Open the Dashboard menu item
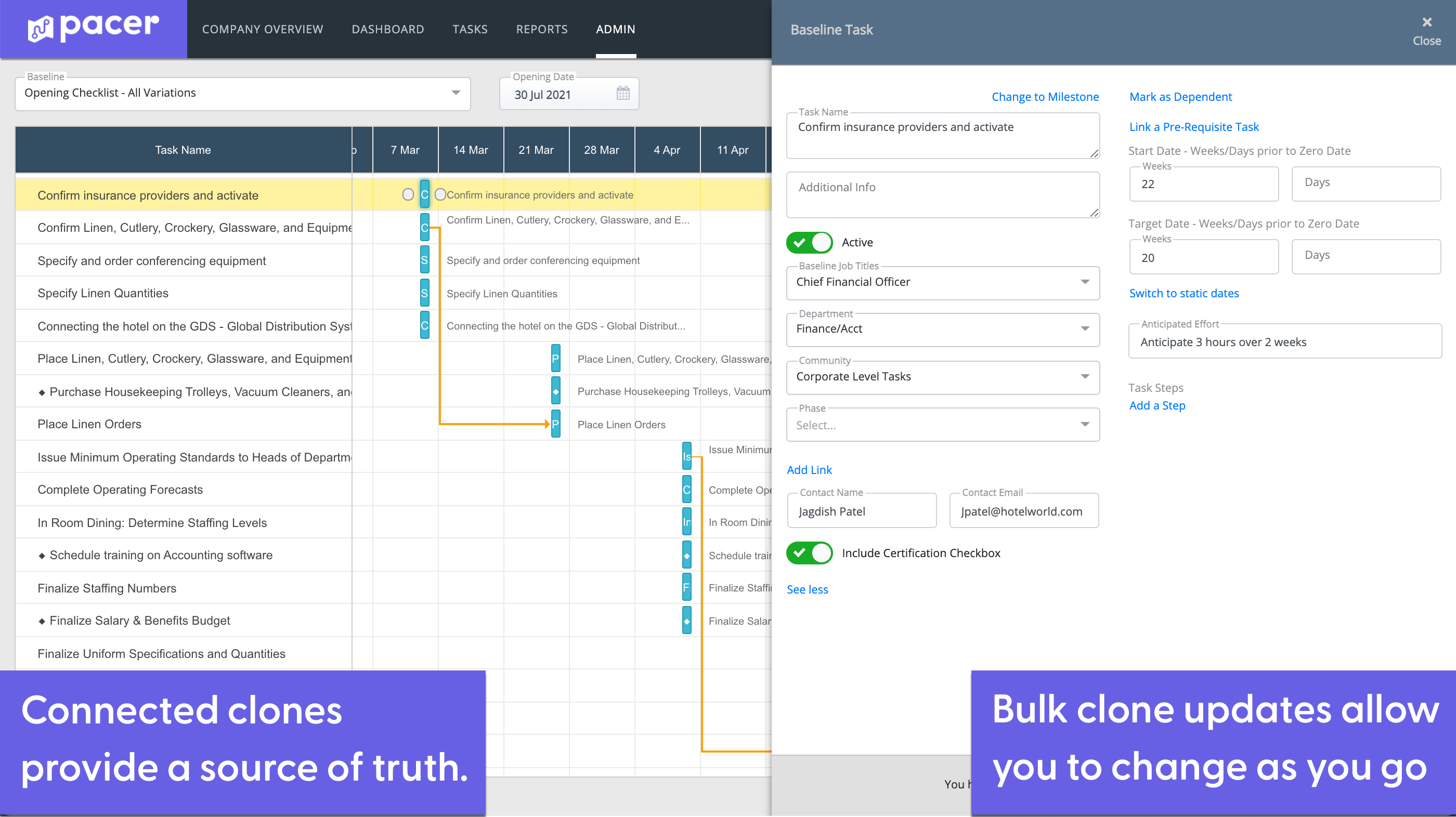Screen dimensions: 1456x817 tap(388, 29)
